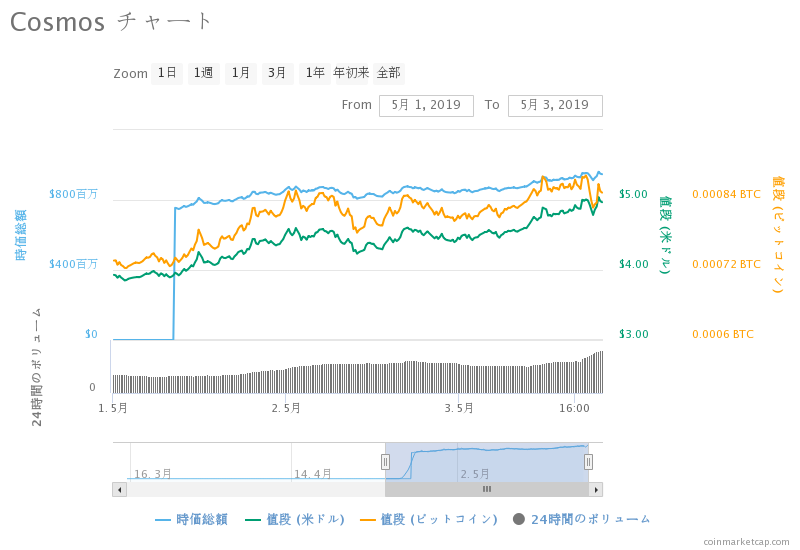This screenshot has height=550, width=800.
Task: Click the 3. 5月 x-axis date label
Action: tap(459, 409)
